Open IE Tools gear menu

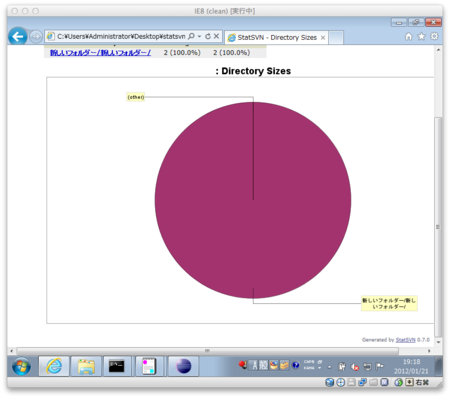coord(434,36)
